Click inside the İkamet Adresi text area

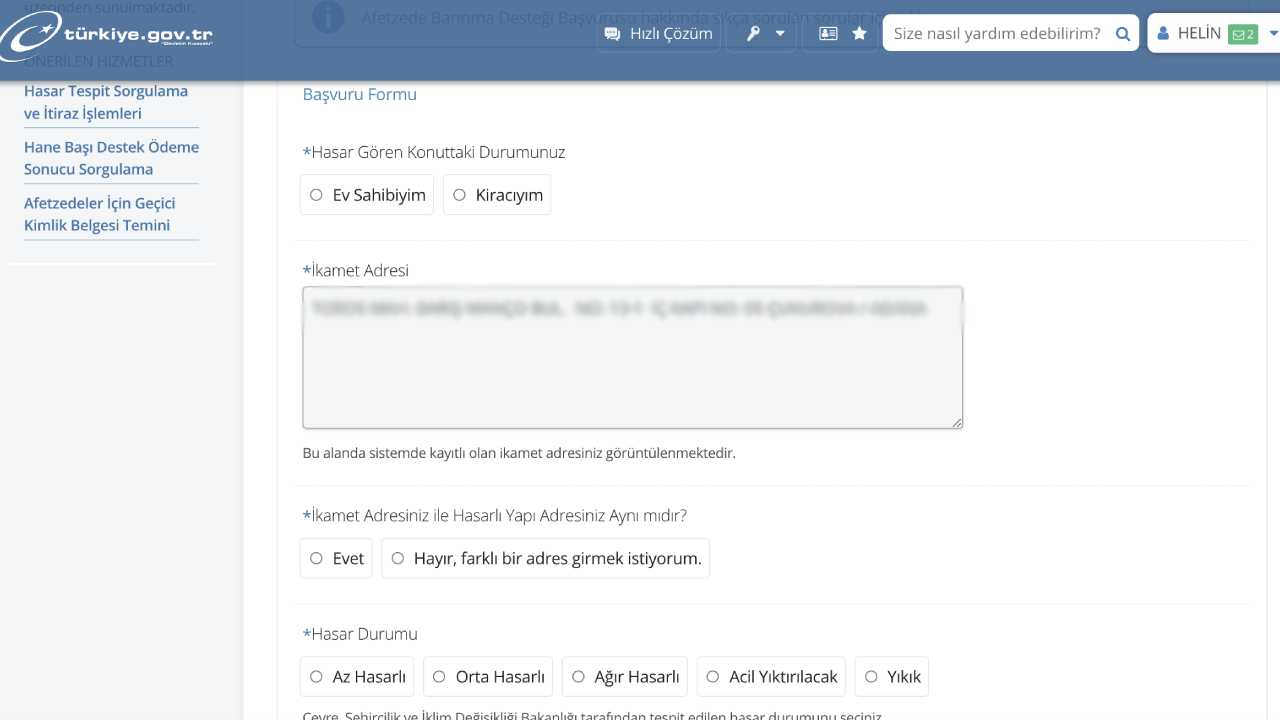coord(632,357)
